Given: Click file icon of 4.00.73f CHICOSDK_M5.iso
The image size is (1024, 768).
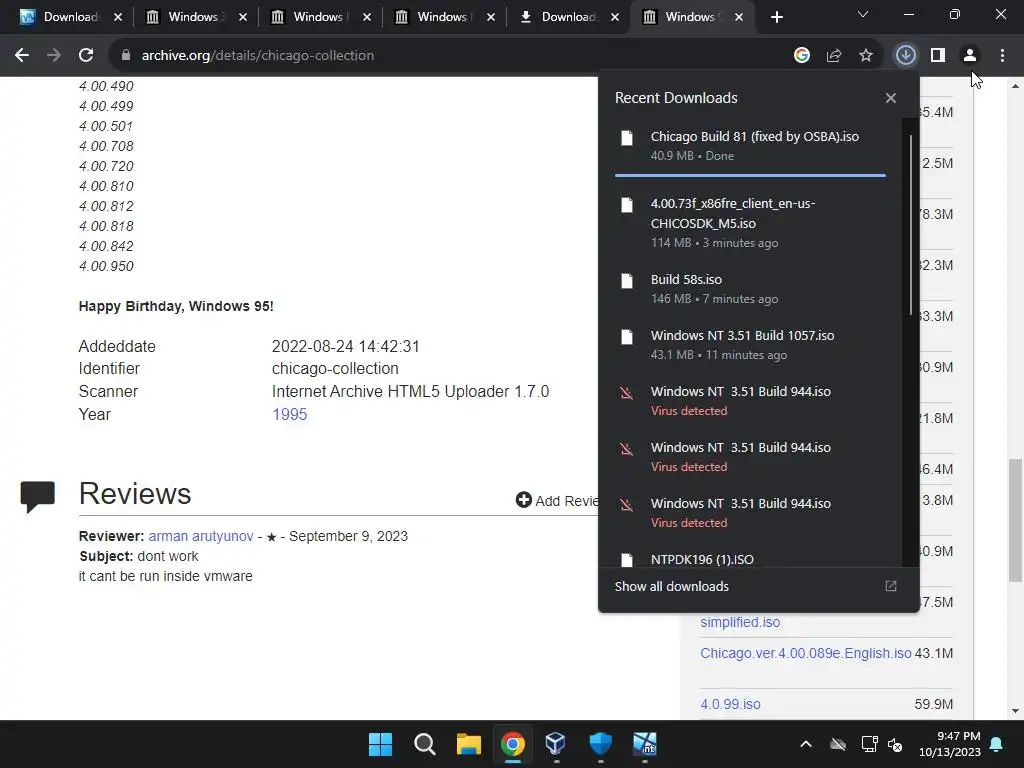Looking at the screenshot, I should (627, 205).
